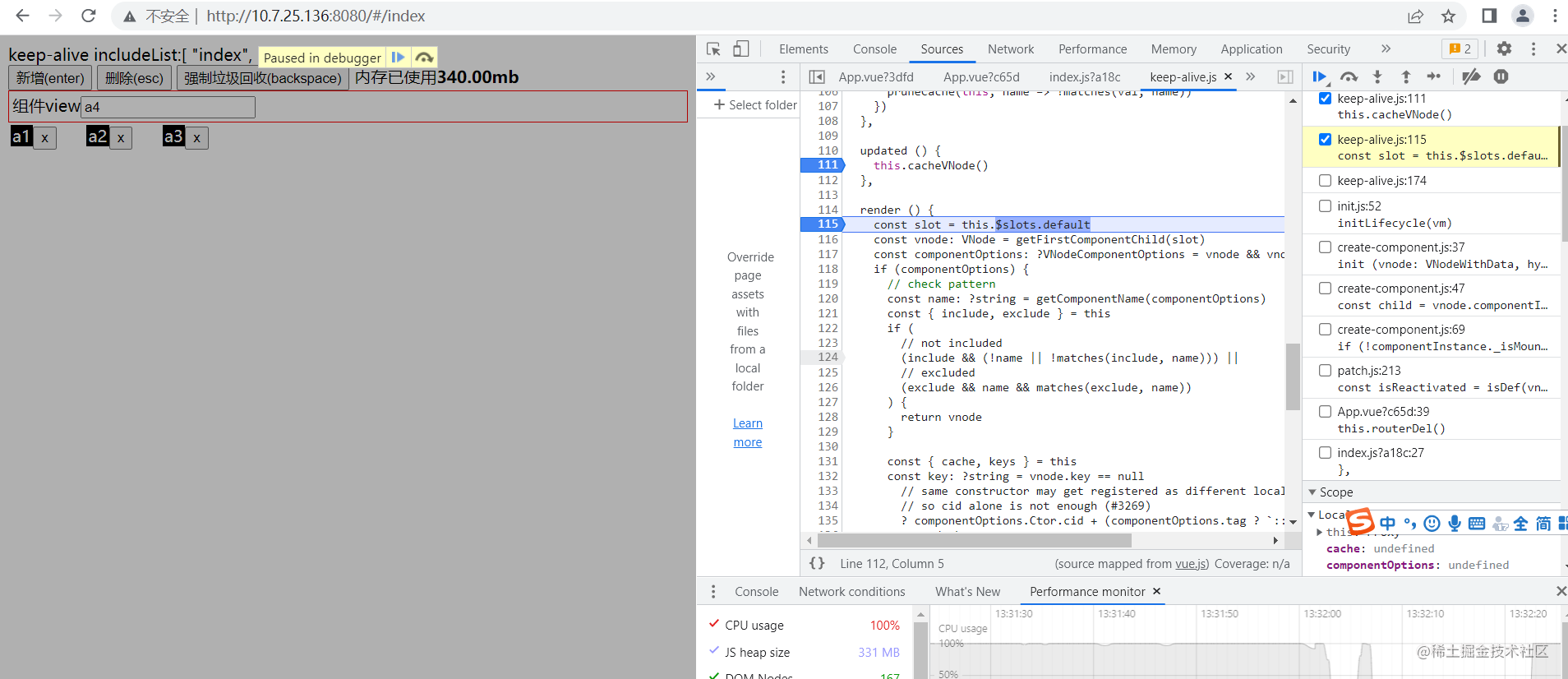The image size is (1568, 679).
Task: Uncheck breakpoint keep-alive.js:115
Action: [1325, 139]
